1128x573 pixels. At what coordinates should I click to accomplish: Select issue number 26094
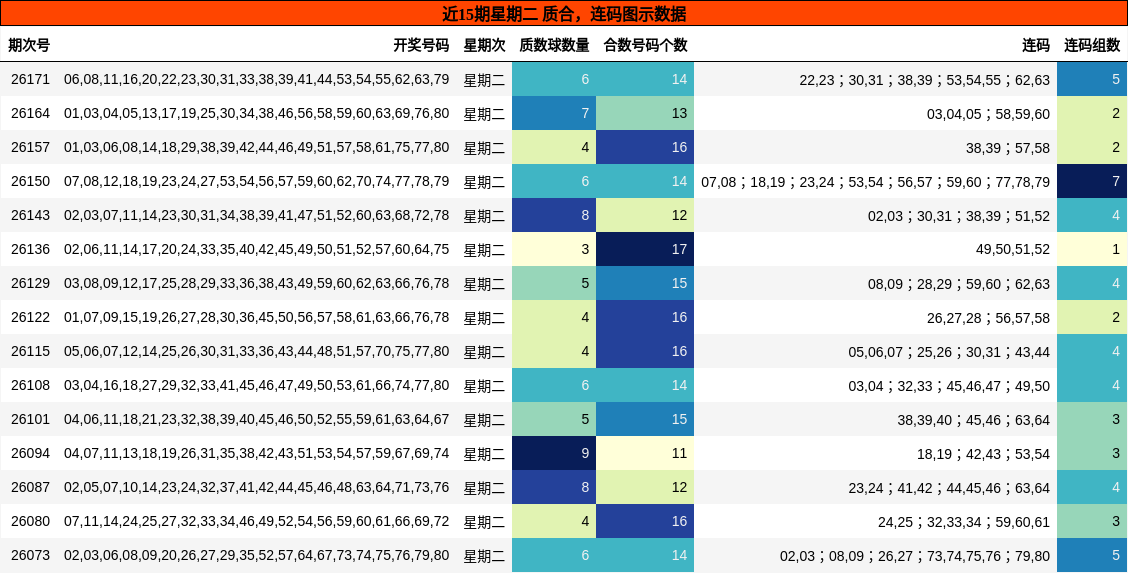pos(30,454)
